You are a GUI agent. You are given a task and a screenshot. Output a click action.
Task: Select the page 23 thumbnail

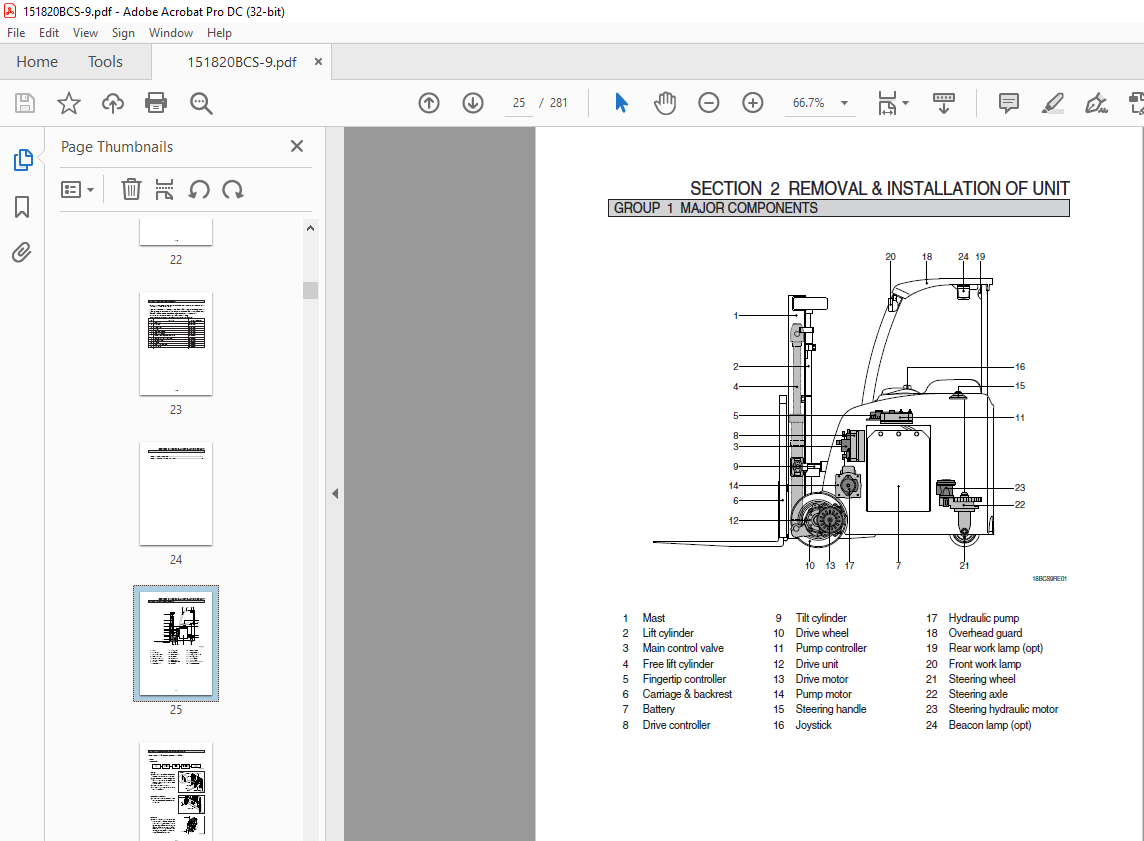coord(176,345)
